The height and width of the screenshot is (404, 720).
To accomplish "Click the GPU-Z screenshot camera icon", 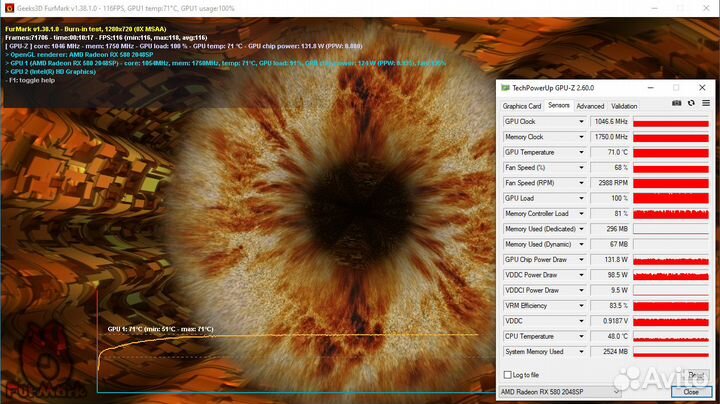I will point(677,105).
